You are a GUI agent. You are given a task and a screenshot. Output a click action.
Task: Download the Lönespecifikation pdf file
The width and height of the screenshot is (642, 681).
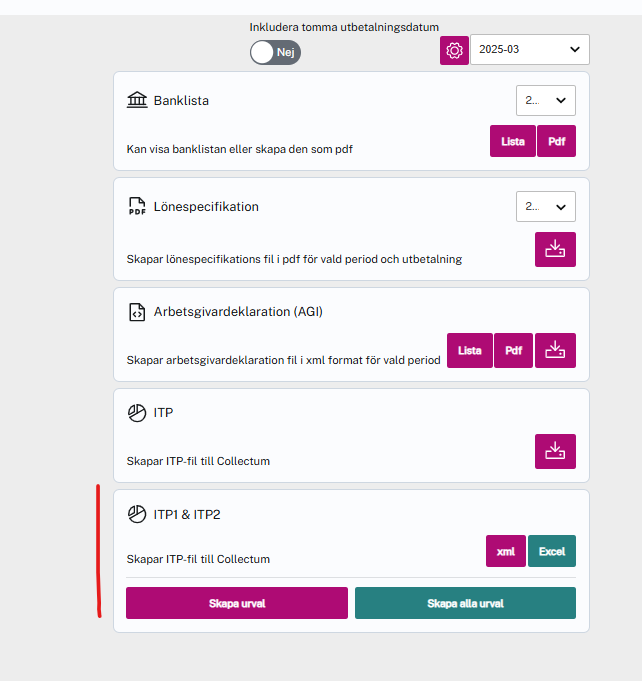tap(555, 249)
